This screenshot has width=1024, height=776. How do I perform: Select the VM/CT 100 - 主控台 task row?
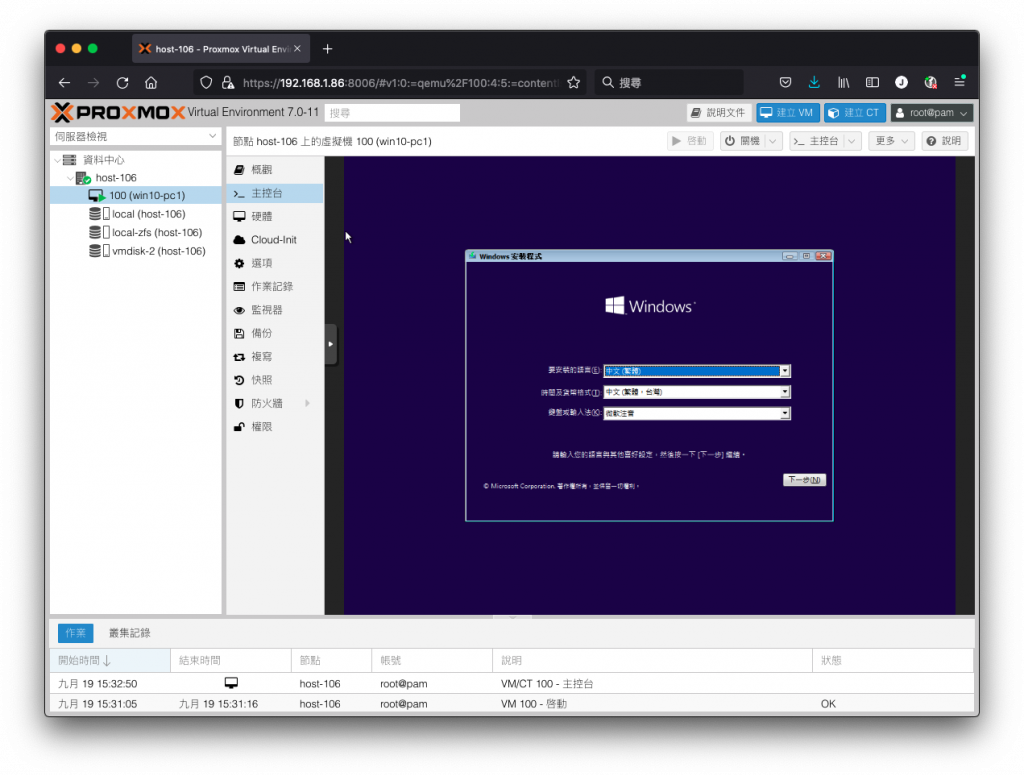[512, 684]
